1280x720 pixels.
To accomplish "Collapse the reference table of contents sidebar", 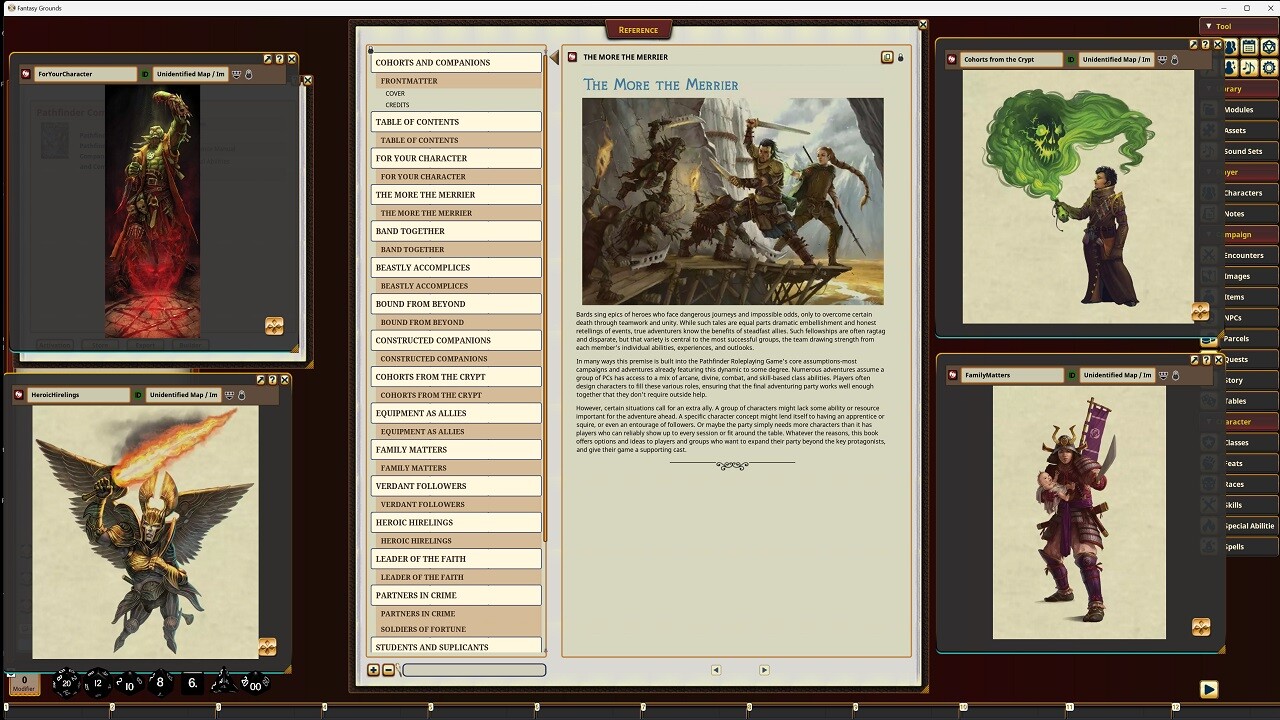I will [x=553, y=57].
